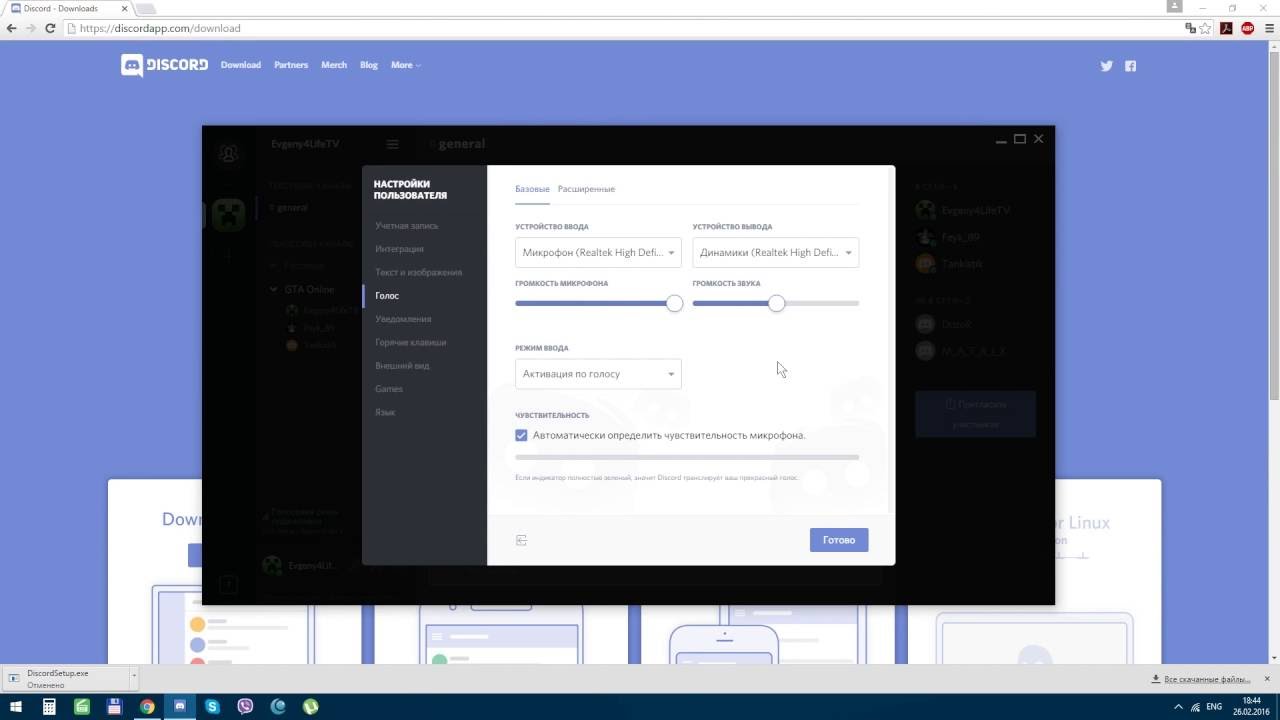Click the DiscordSetup.exe download item
The height and width of the screenshot is (720, 1280).
tap(68, 678)
